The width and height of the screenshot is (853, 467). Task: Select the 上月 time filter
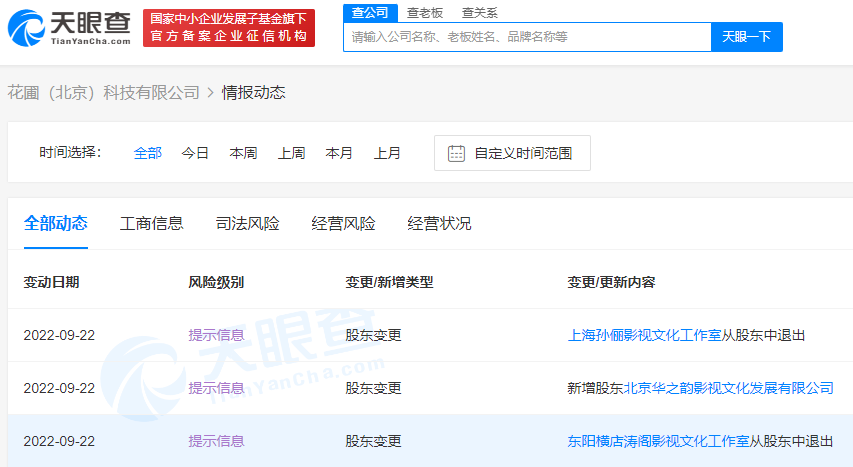click(x=387, y=153)
